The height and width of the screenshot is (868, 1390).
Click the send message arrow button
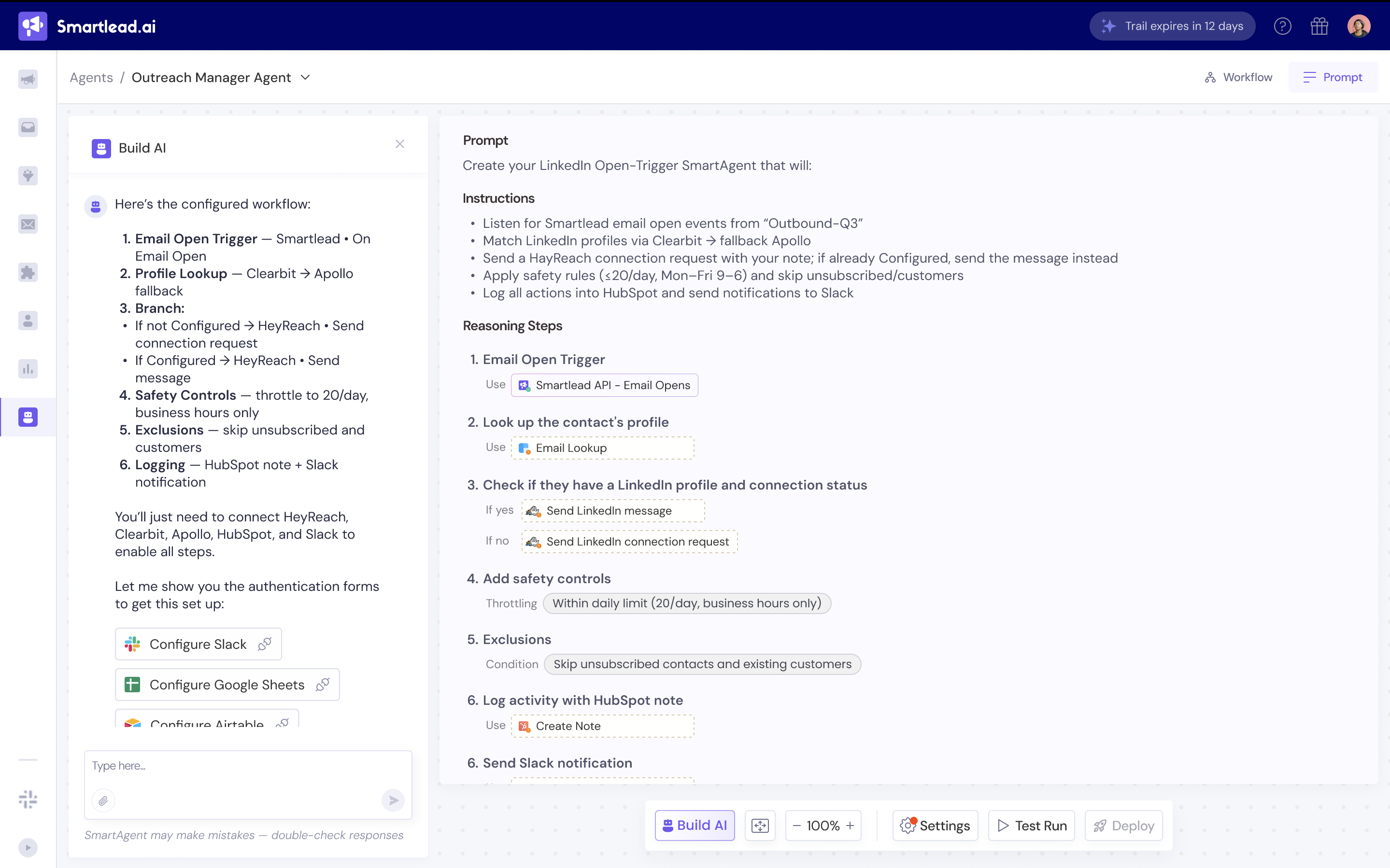point(393,800)
